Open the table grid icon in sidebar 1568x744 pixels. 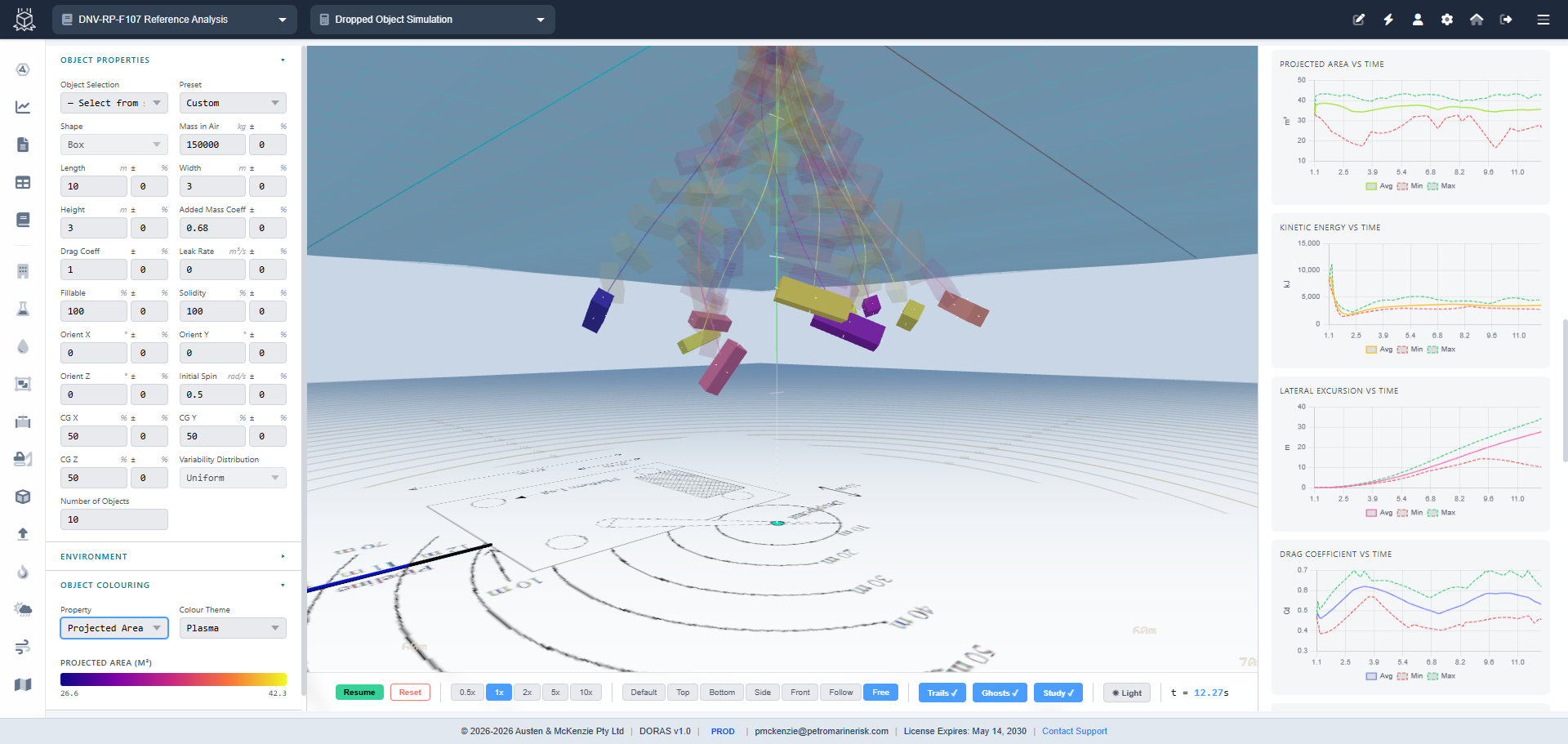tap(23, 182)
